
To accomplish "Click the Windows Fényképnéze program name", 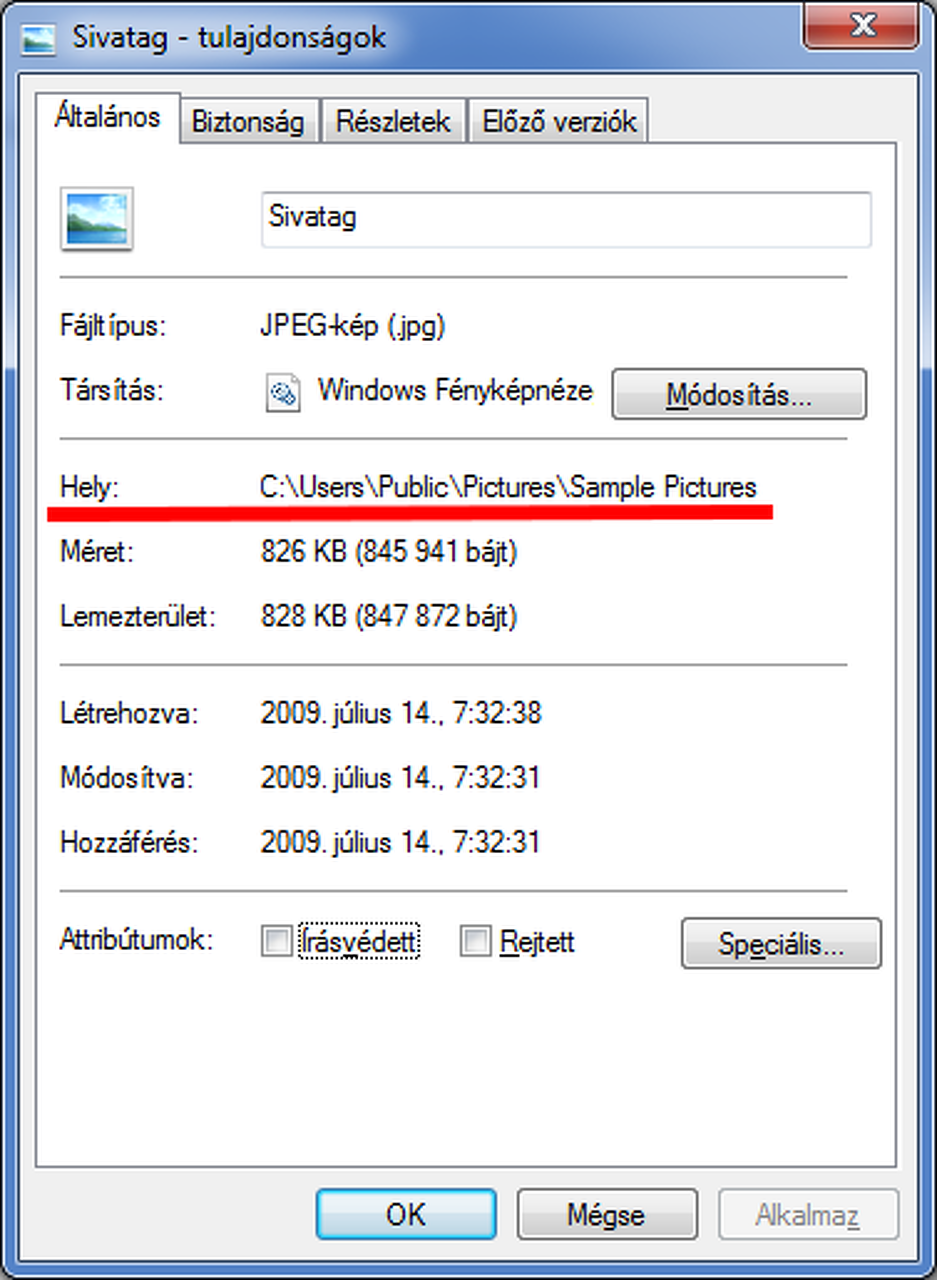I will point(455,390).
